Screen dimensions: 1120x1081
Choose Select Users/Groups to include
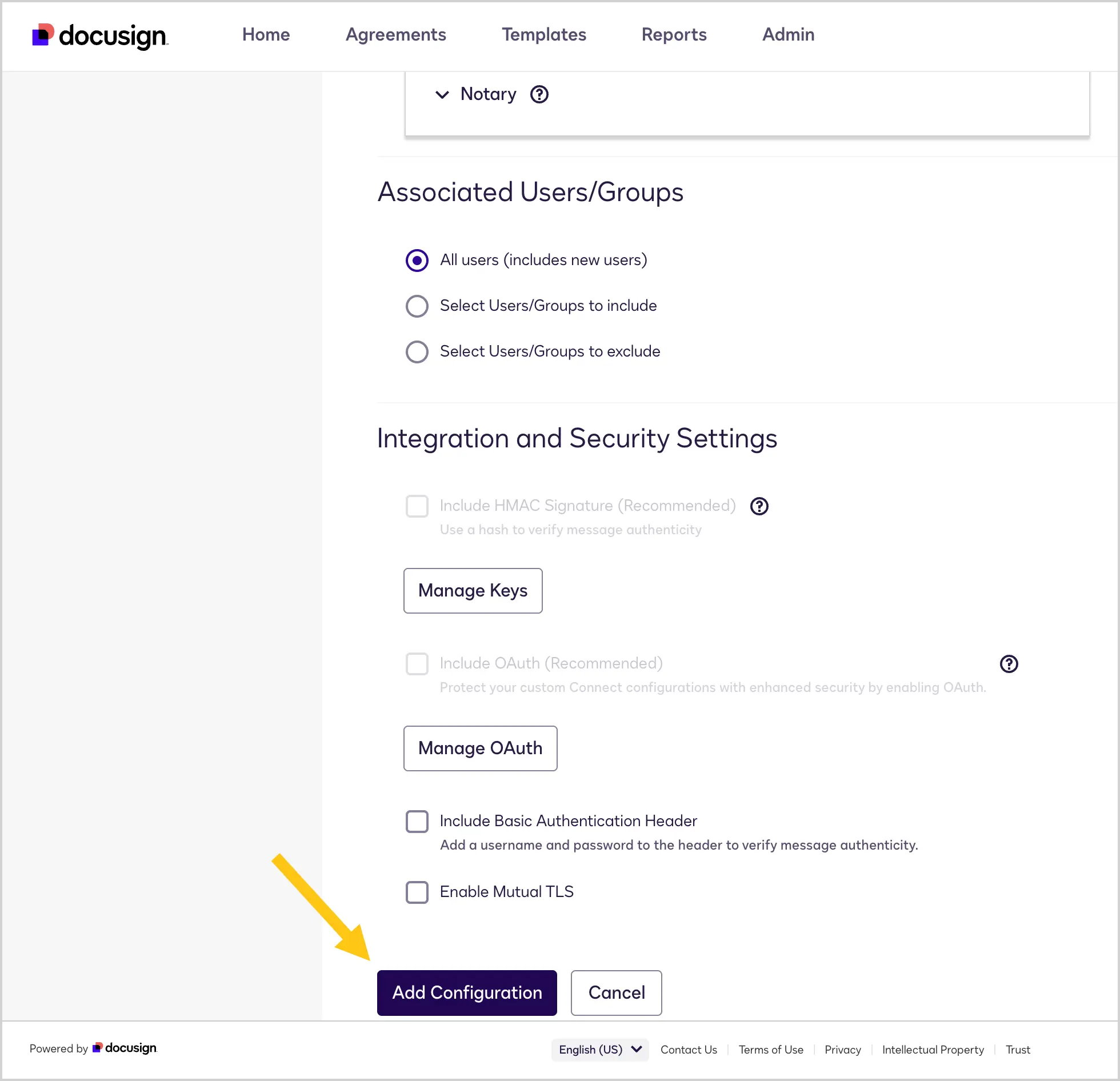click(x=417, y=306)
